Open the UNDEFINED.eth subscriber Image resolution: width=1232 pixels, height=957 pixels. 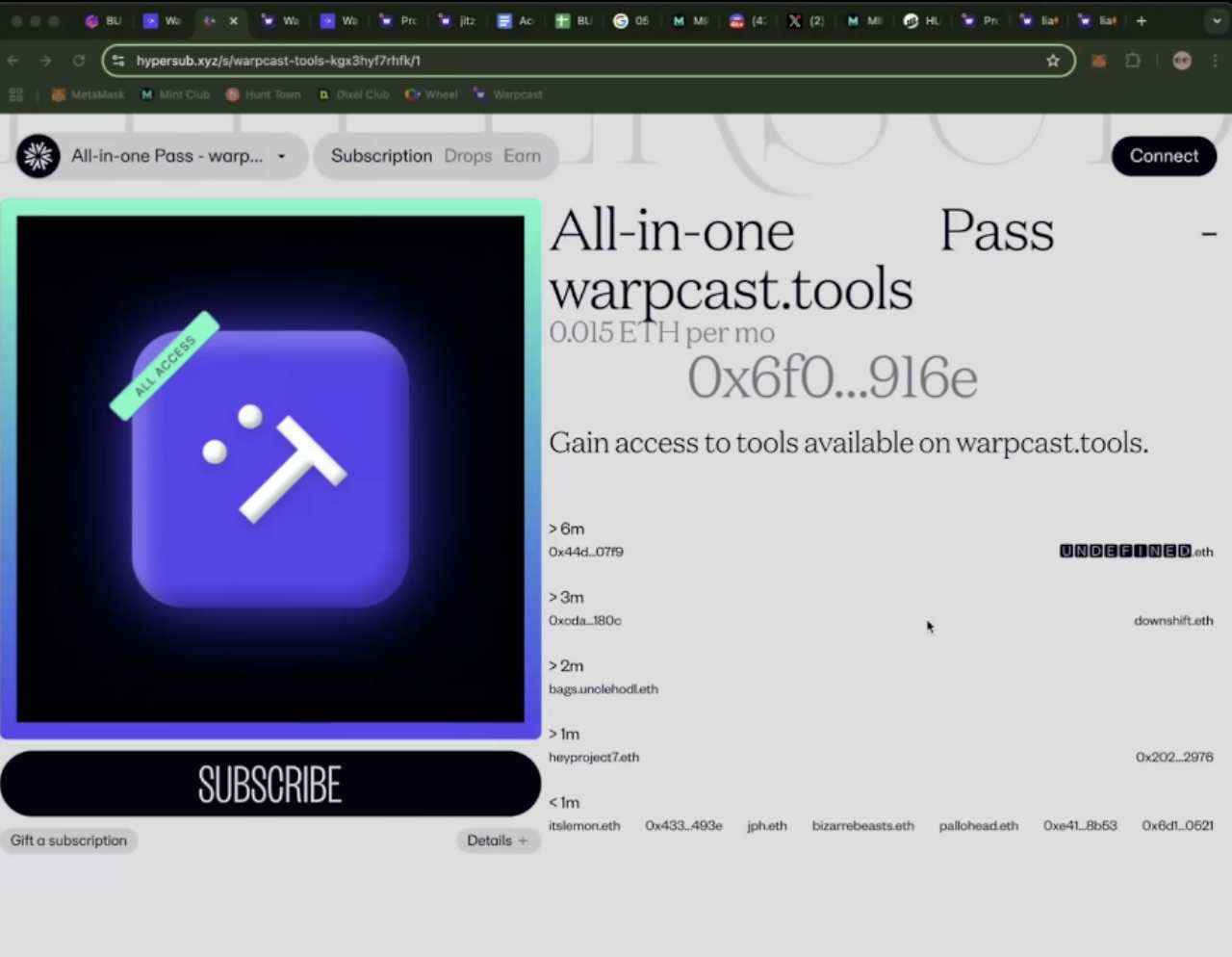1137,552
